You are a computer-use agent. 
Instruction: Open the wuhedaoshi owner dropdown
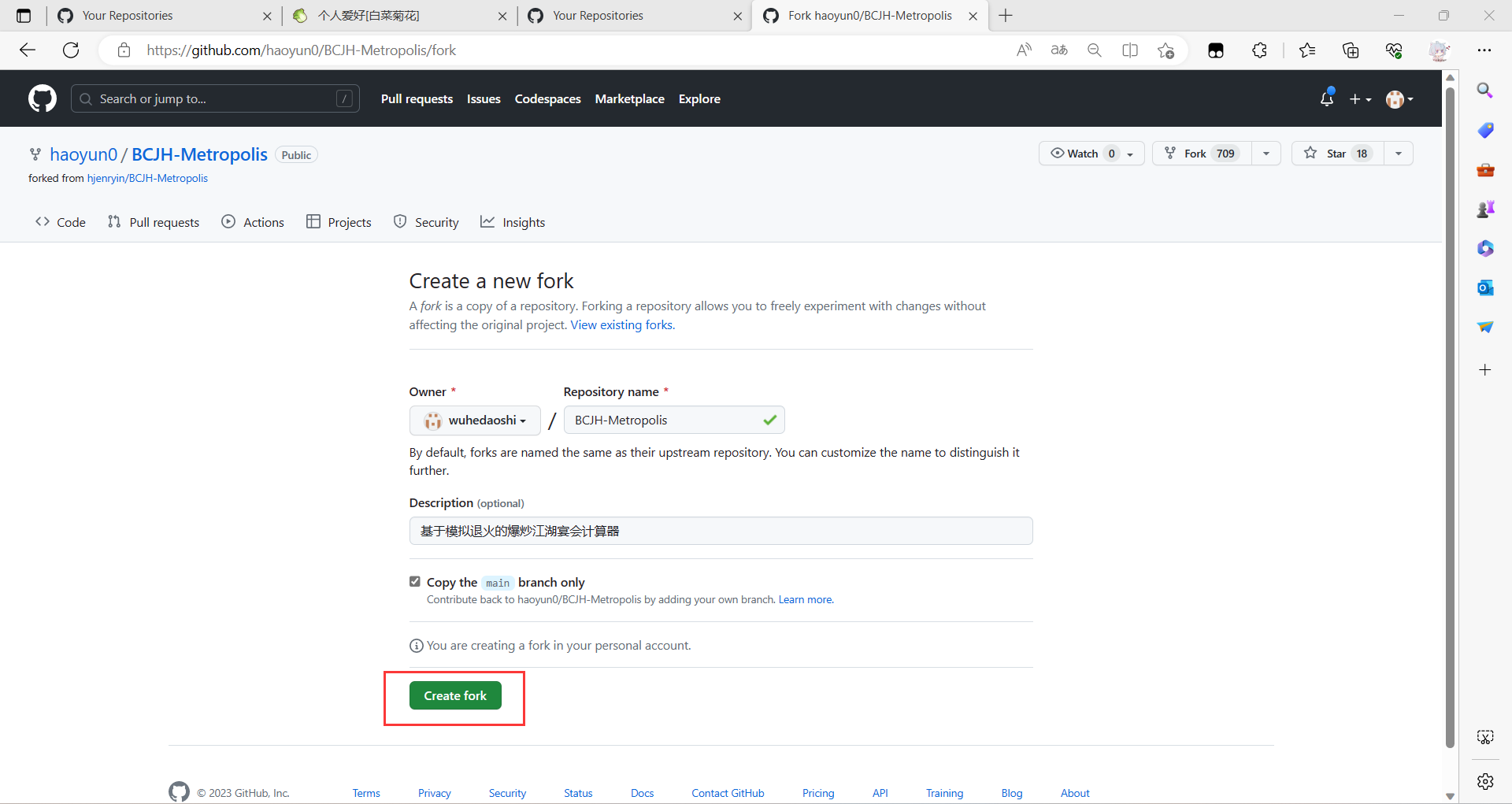point(475,421)
